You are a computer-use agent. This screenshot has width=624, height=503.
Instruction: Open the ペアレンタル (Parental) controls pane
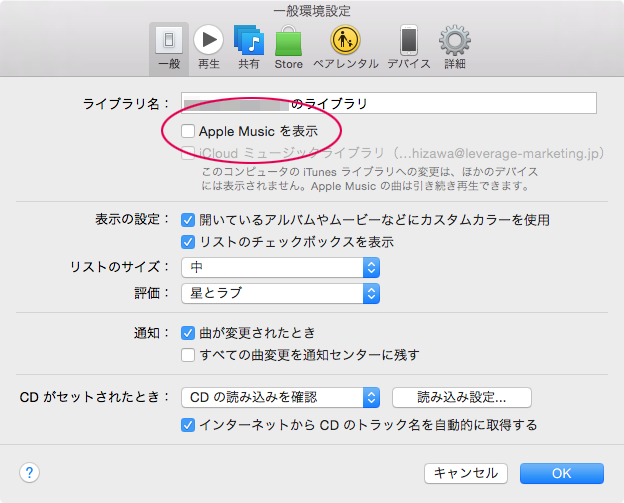click(x=345, y=48)
